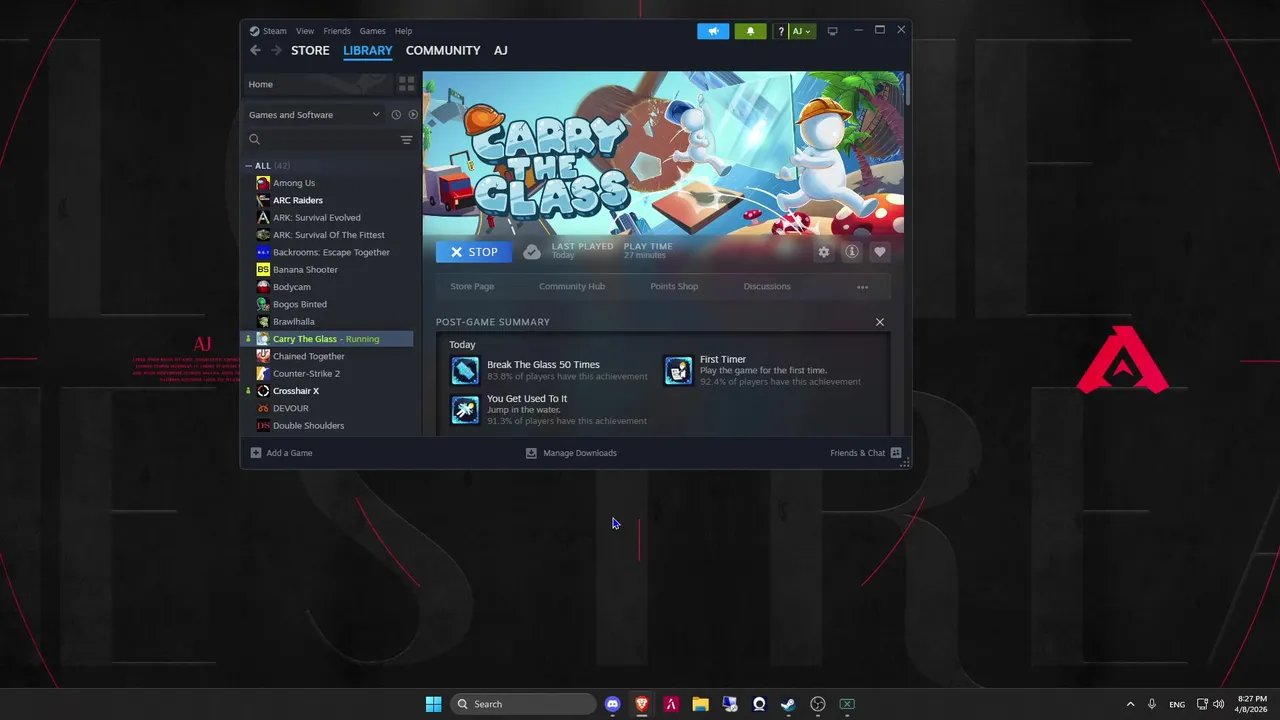Focus the library search field

pyautogui.click(x=320, y=140)
